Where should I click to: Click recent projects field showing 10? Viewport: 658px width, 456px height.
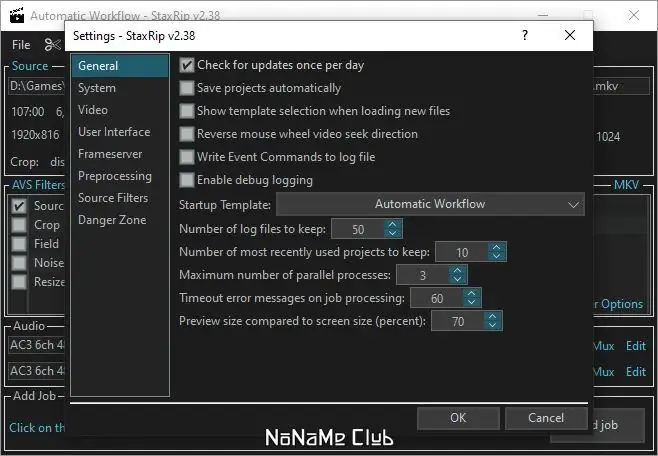[x=462, y=252]
